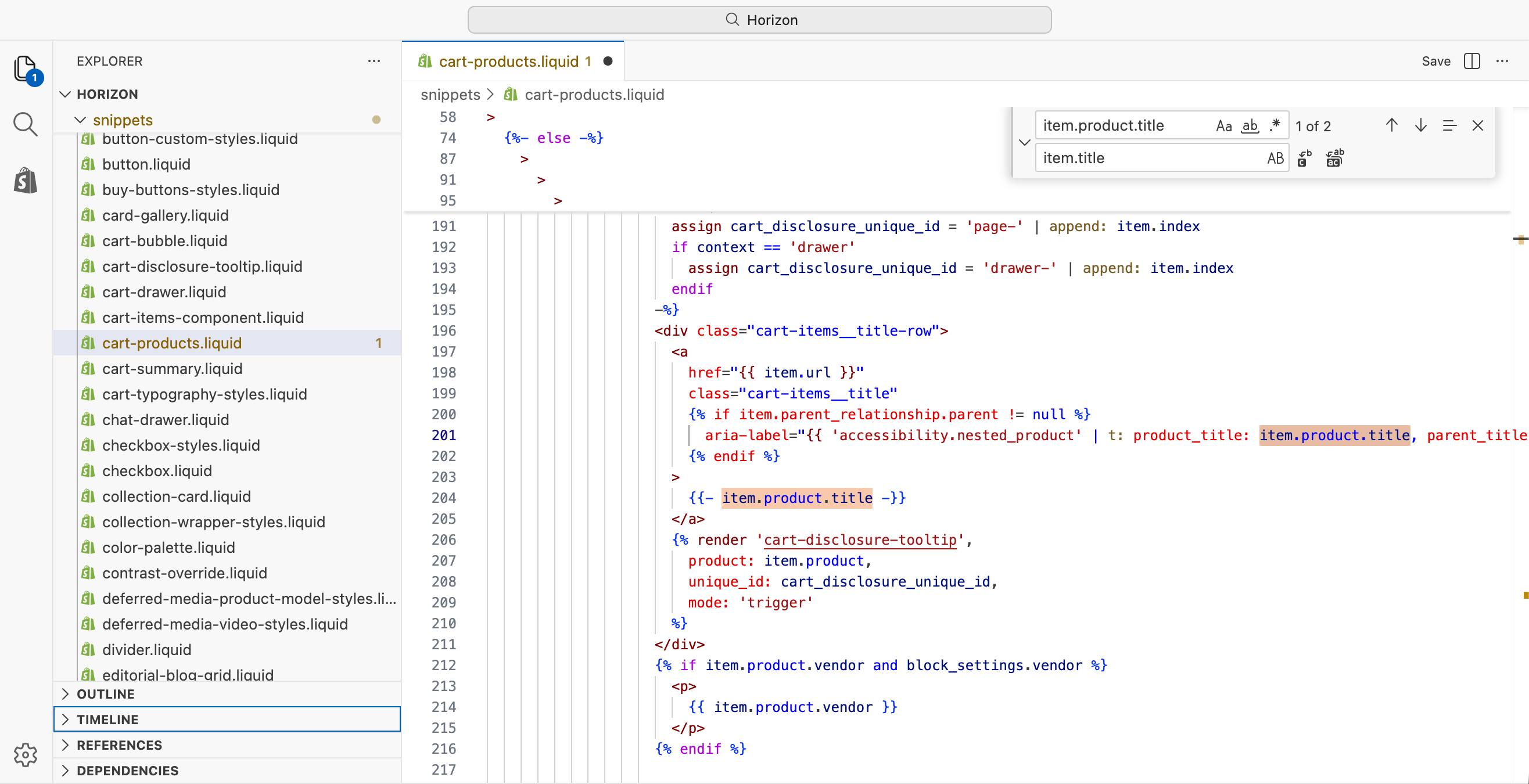
Task: Collapse the replace row with the chevron
Action: click(x=1025, y=142)
